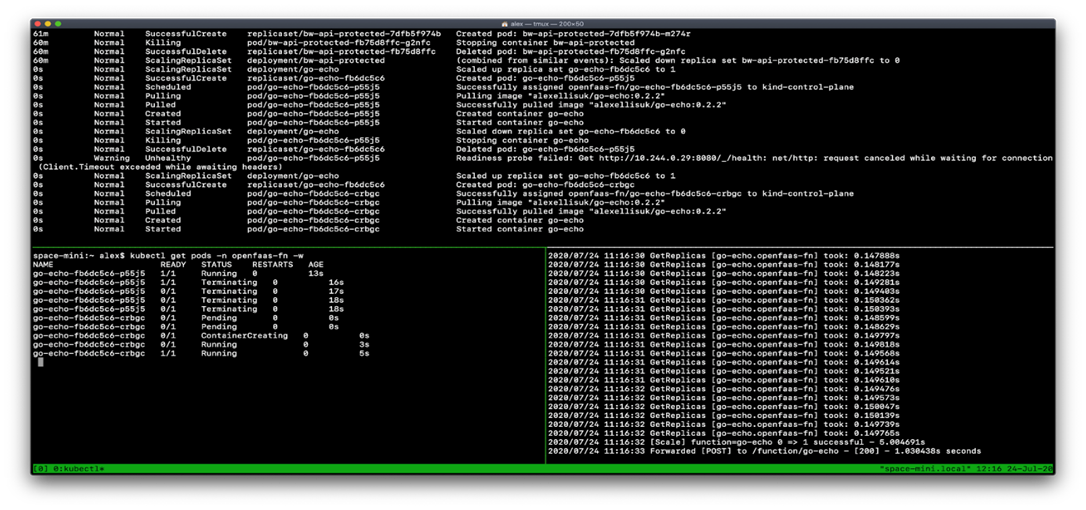
Task: Click 'pod/bw-api-protected-fb75d8ffc-g2nfc' object
Action: pyautogui.click(x=339, y=42)
